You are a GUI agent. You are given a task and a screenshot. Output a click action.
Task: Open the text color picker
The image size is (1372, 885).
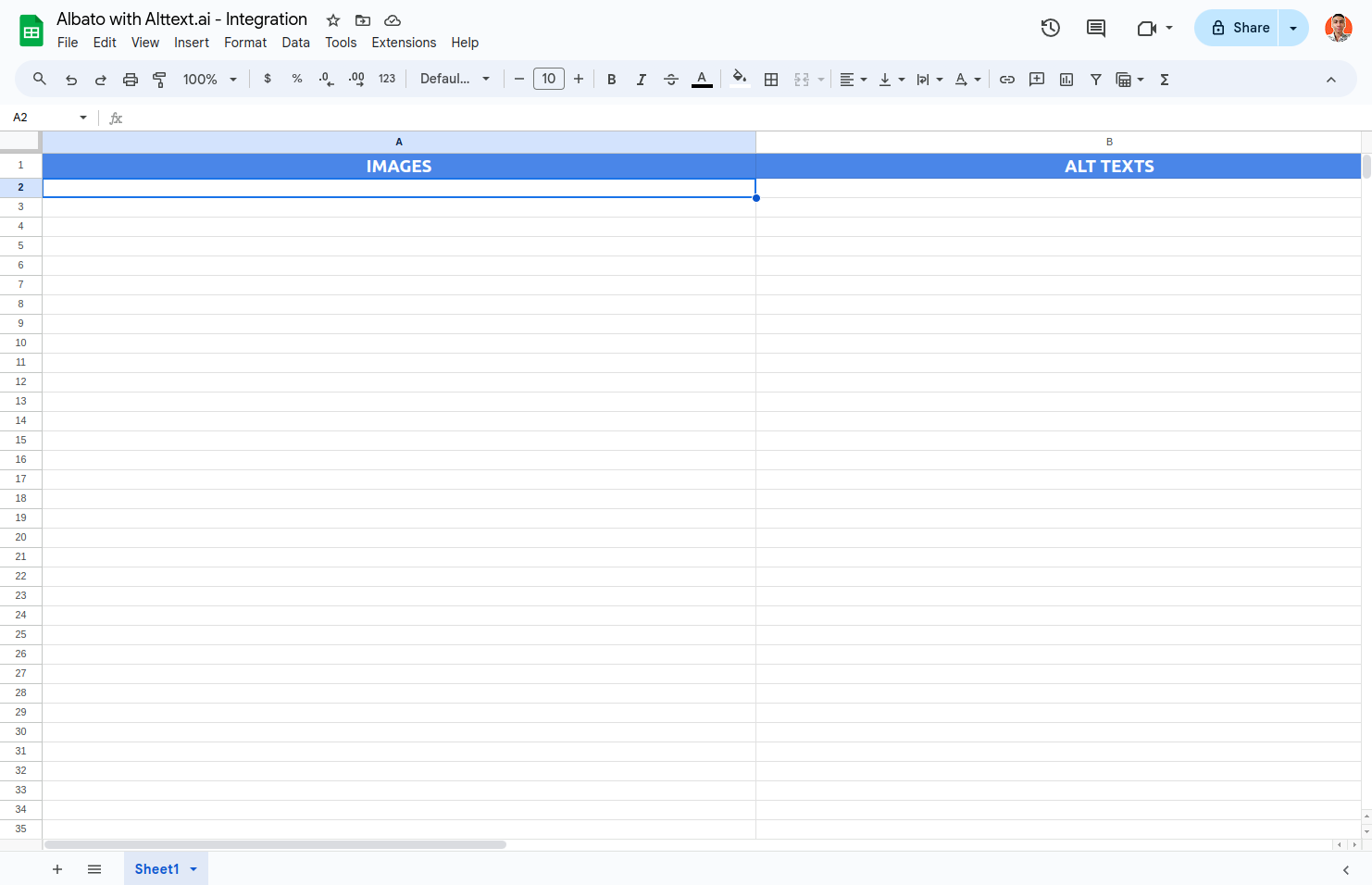(702, 80)
